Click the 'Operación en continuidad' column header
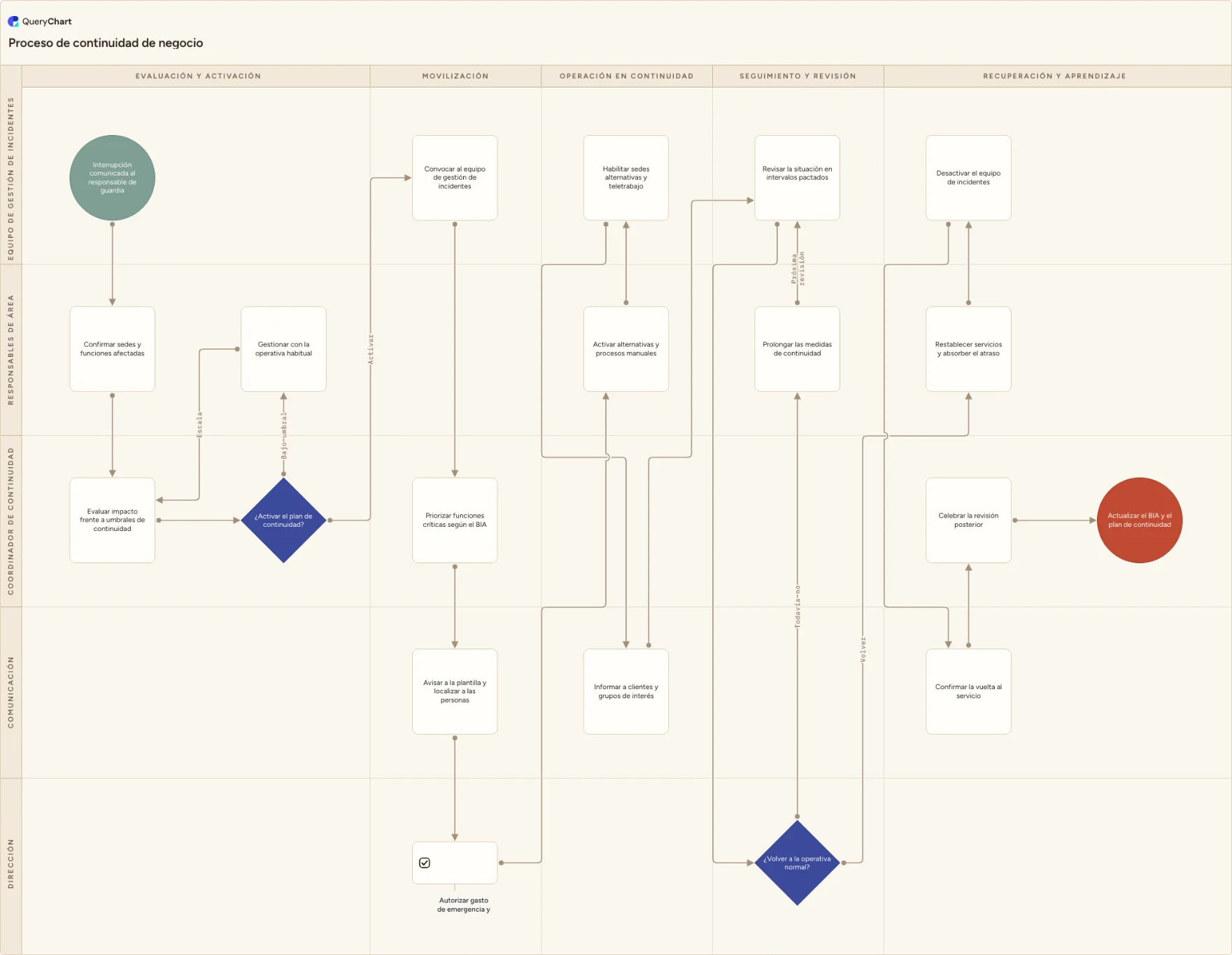 pos(627,76)
